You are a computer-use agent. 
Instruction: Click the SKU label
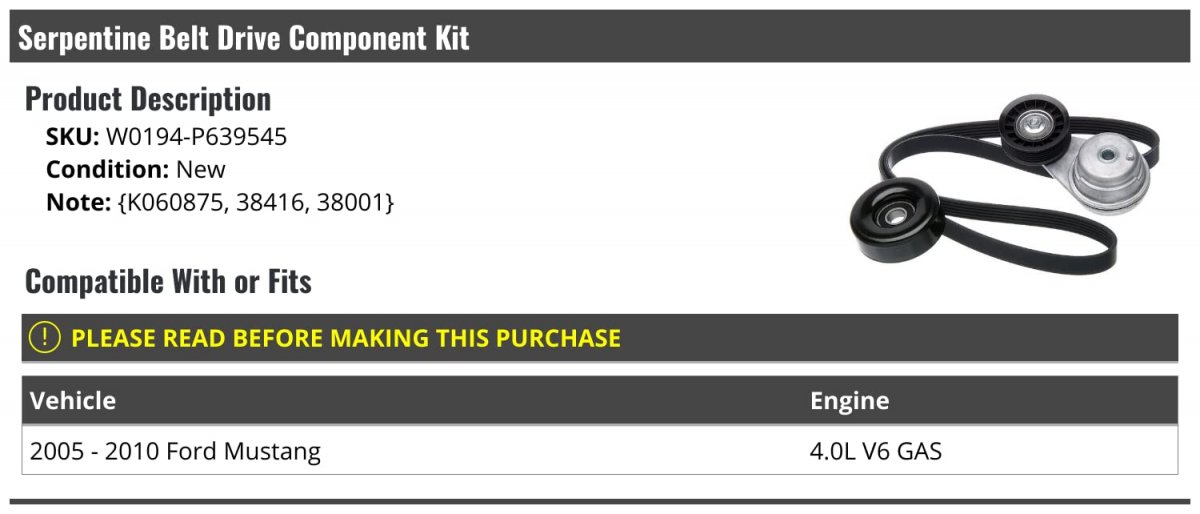pyautogui.click(x=72, y=137)
